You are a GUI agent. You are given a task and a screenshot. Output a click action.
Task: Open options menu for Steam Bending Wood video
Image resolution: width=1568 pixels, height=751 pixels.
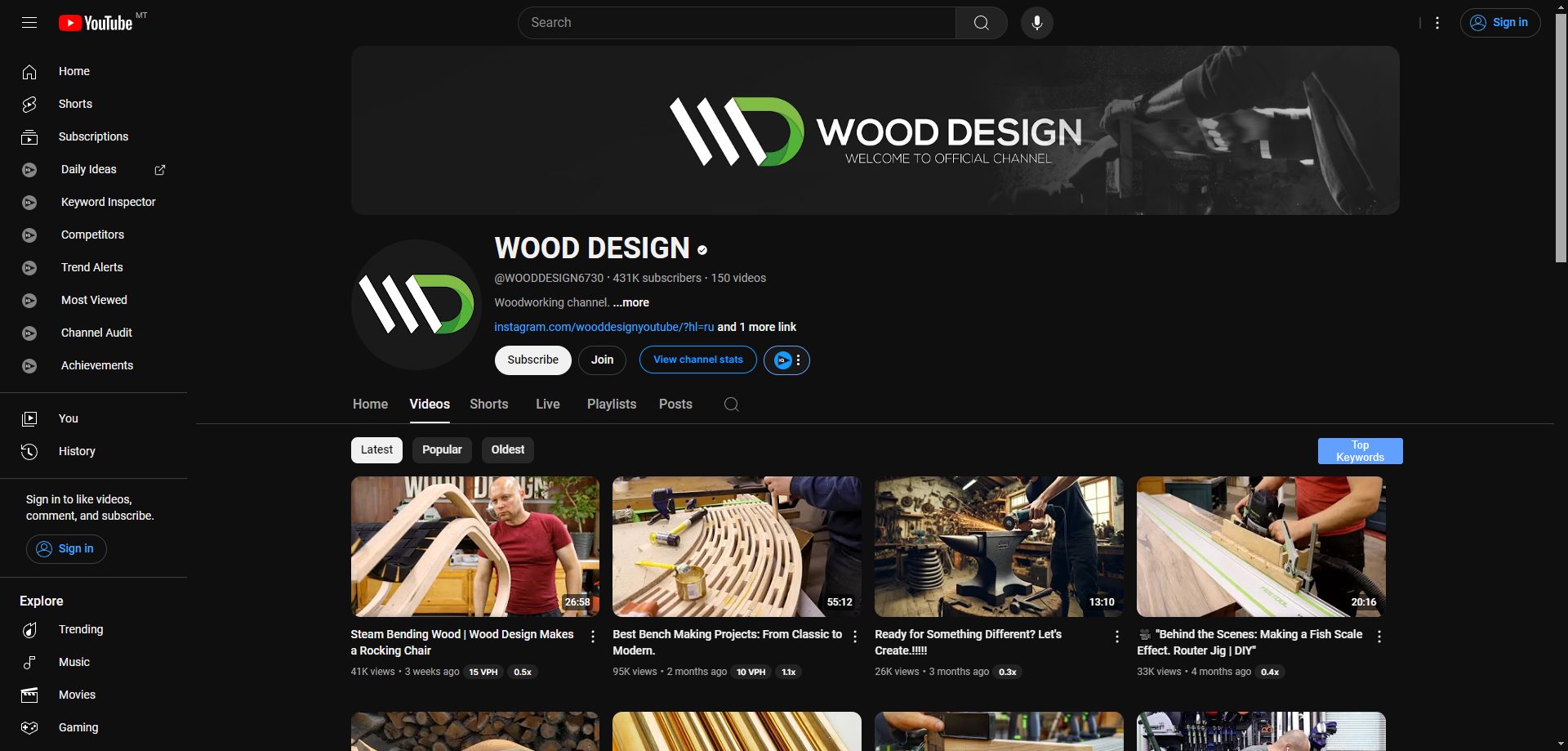593,637
